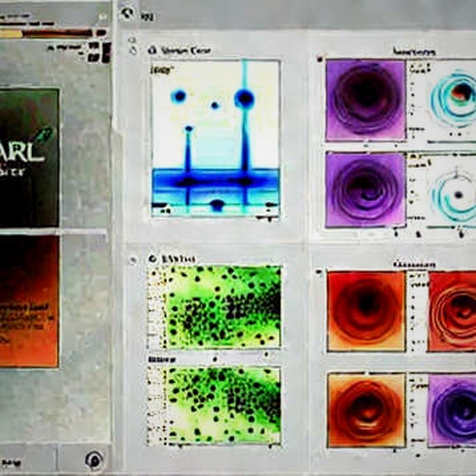Expand the blue stream chart section header
The height and width of the screenshot is (476, 476).
186,51
